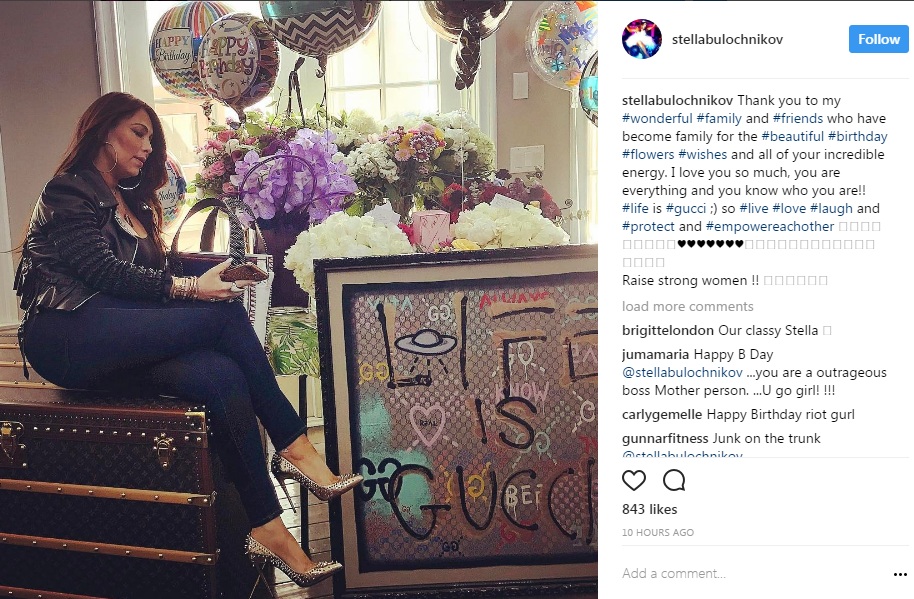Follow the stellabulochnikov account
The image size is (914, 599).
878,39
